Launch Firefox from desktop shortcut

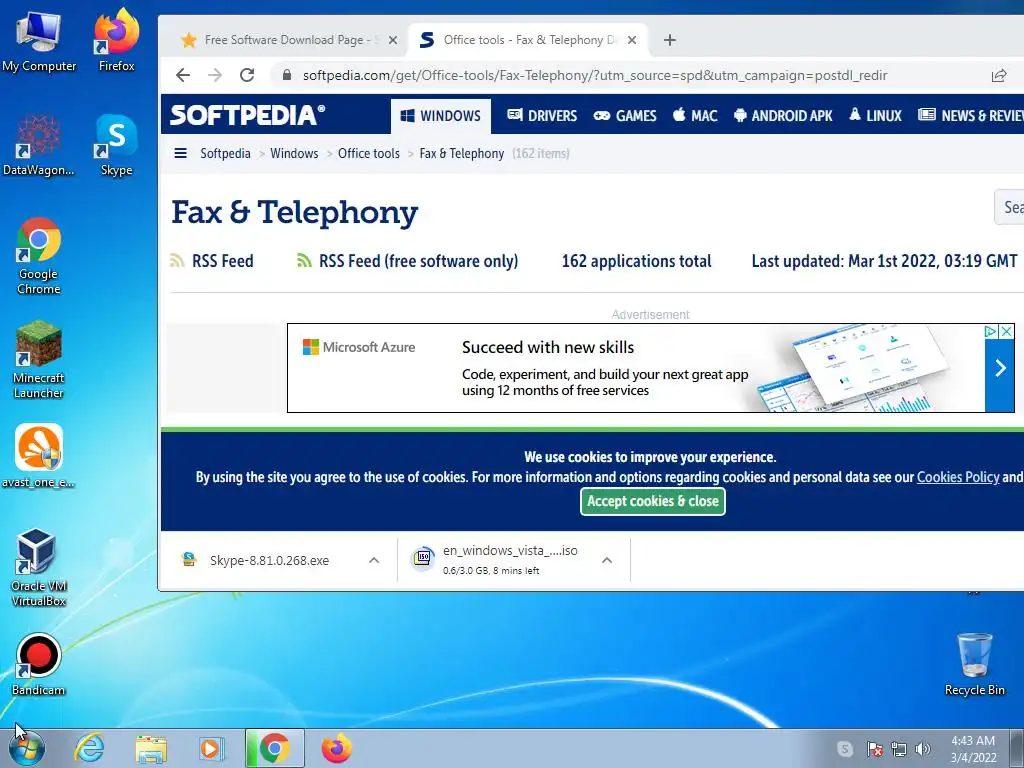click(116, 40)
